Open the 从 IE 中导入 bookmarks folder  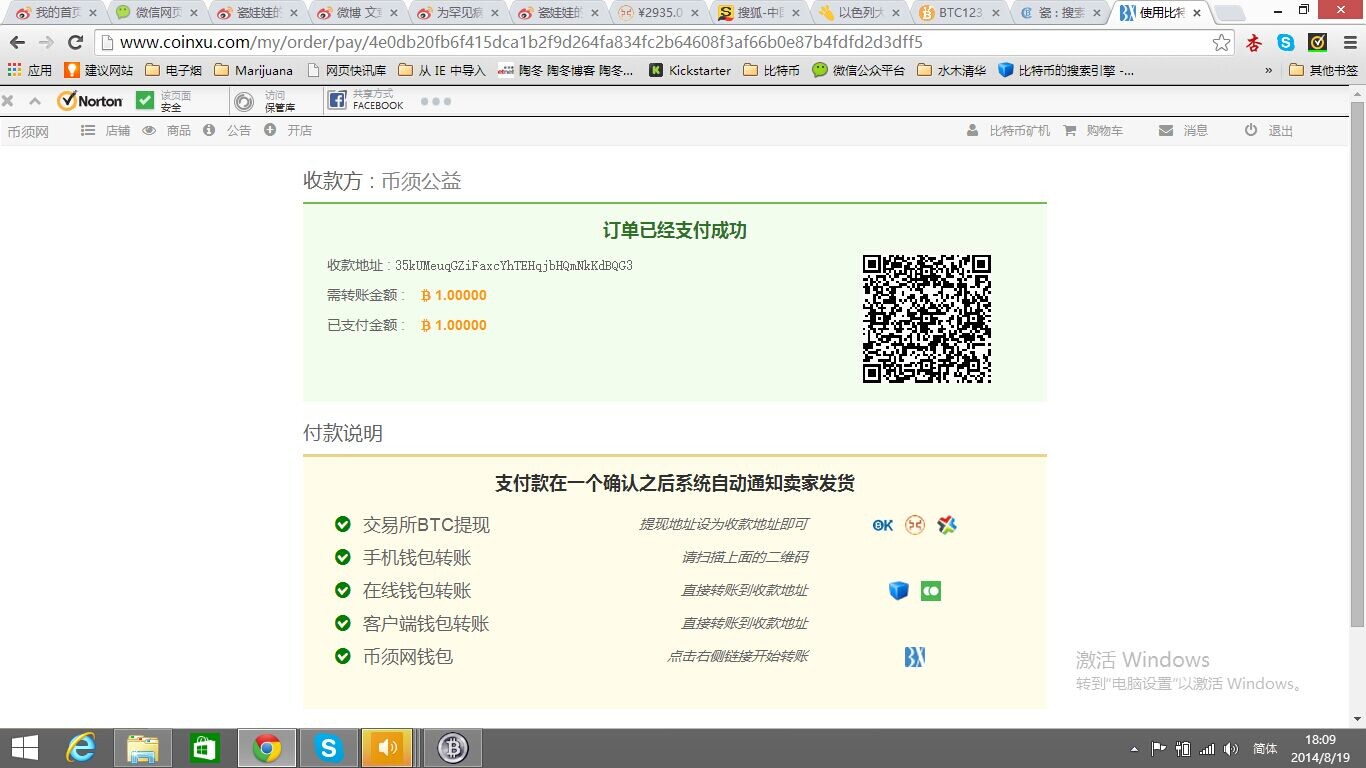441,70
